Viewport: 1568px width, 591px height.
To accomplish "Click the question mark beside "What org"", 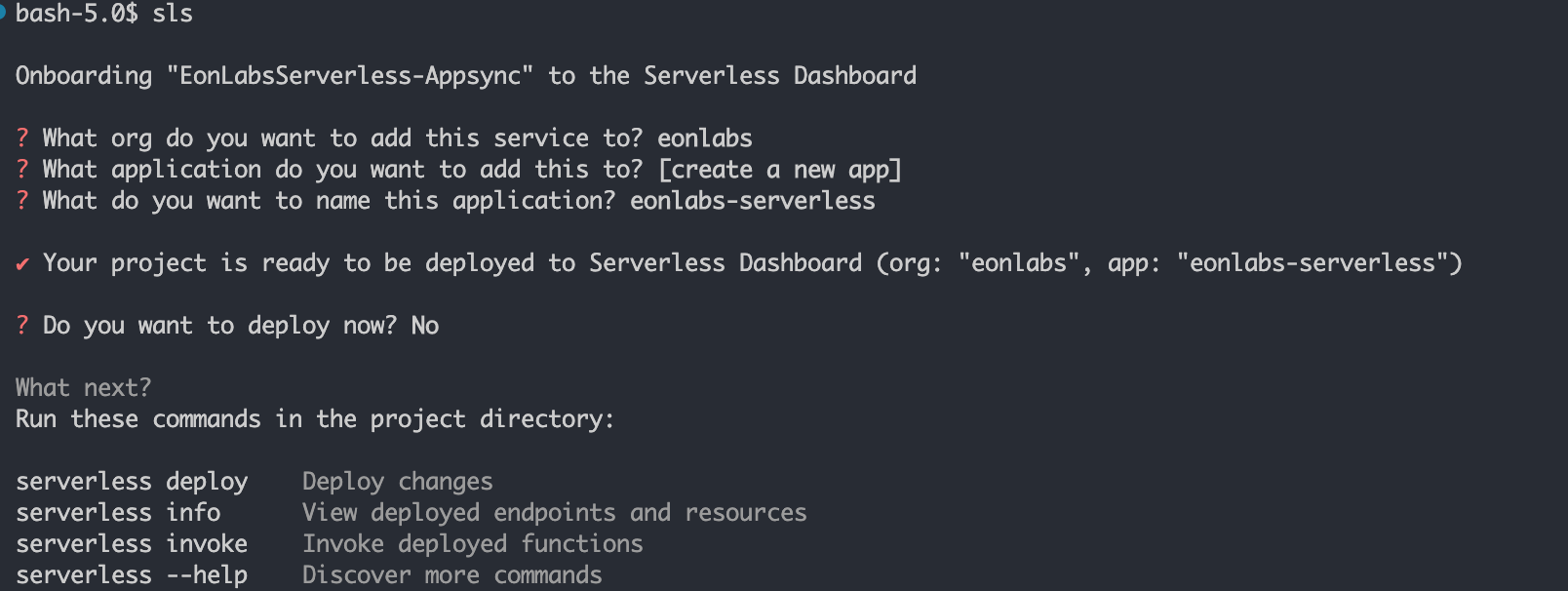I will click(22, 138).
